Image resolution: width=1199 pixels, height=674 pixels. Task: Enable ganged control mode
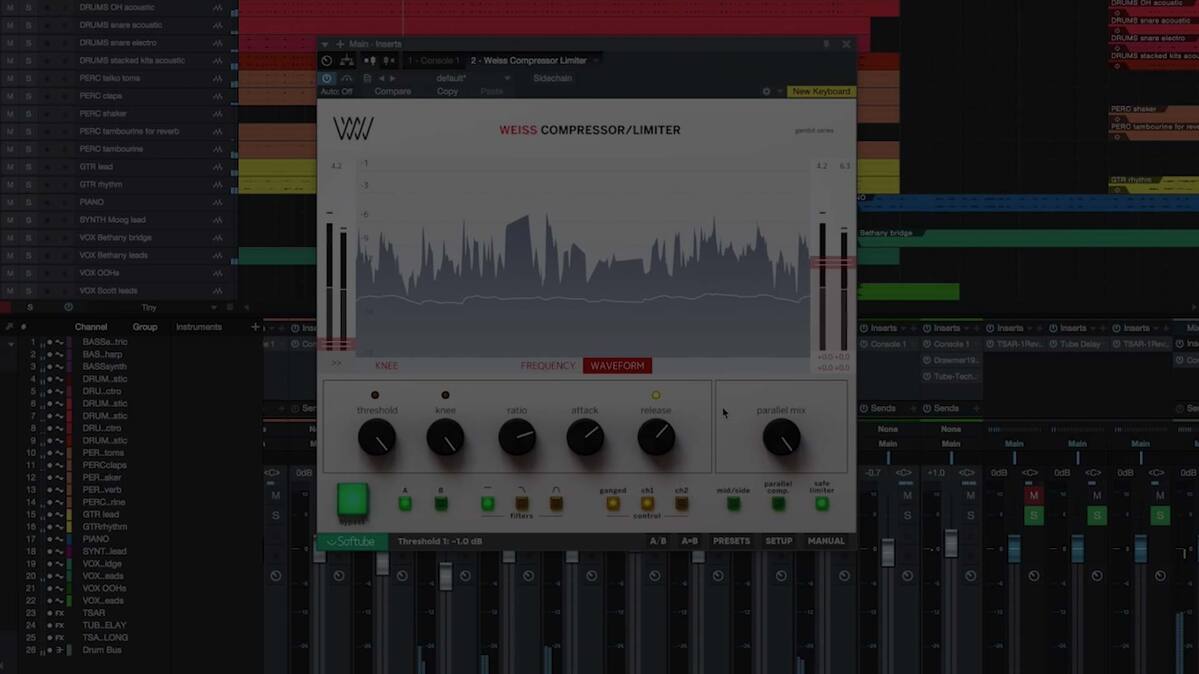coord(614,502)
